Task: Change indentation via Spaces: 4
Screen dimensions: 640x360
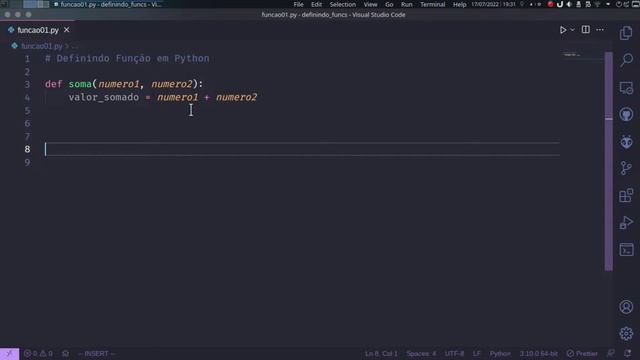Action: [421, 353]
